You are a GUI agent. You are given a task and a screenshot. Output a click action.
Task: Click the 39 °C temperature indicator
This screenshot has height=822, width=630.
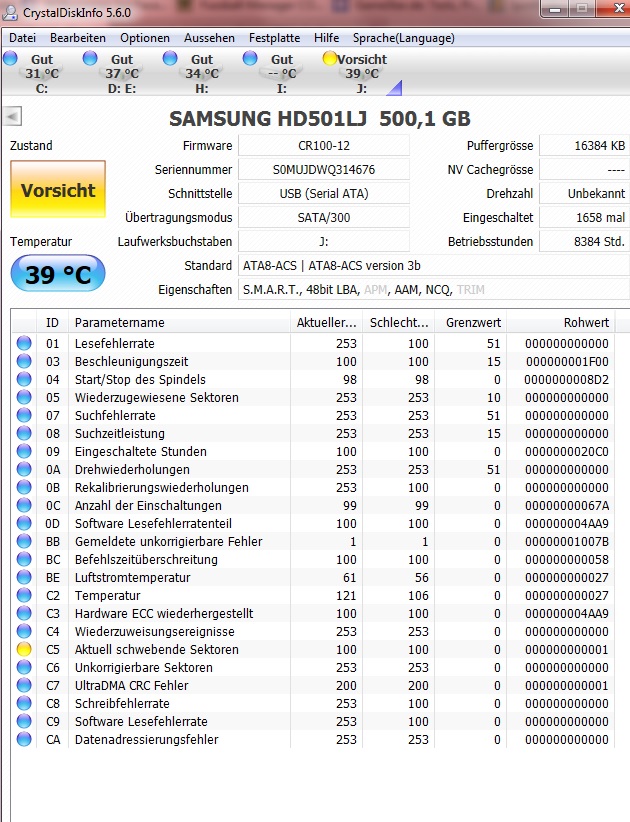(x=58, y=274)
